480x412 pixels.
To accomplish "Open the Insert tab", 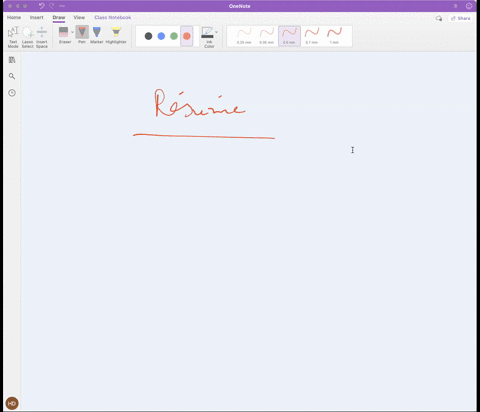I will (37, 17).
